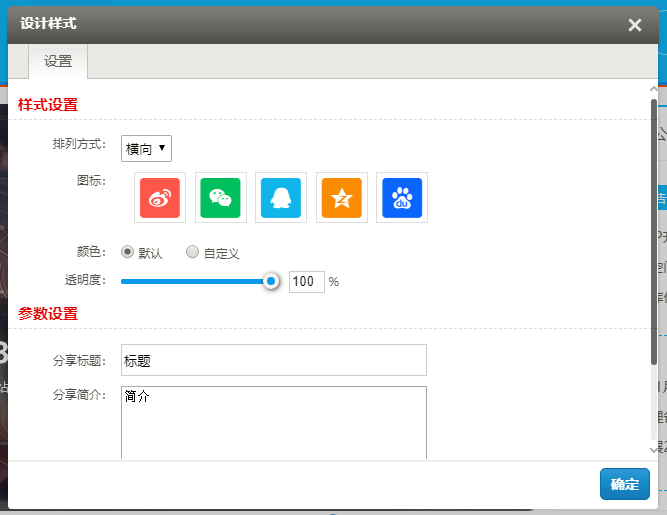Choose the 默认 color radio button

127,252
